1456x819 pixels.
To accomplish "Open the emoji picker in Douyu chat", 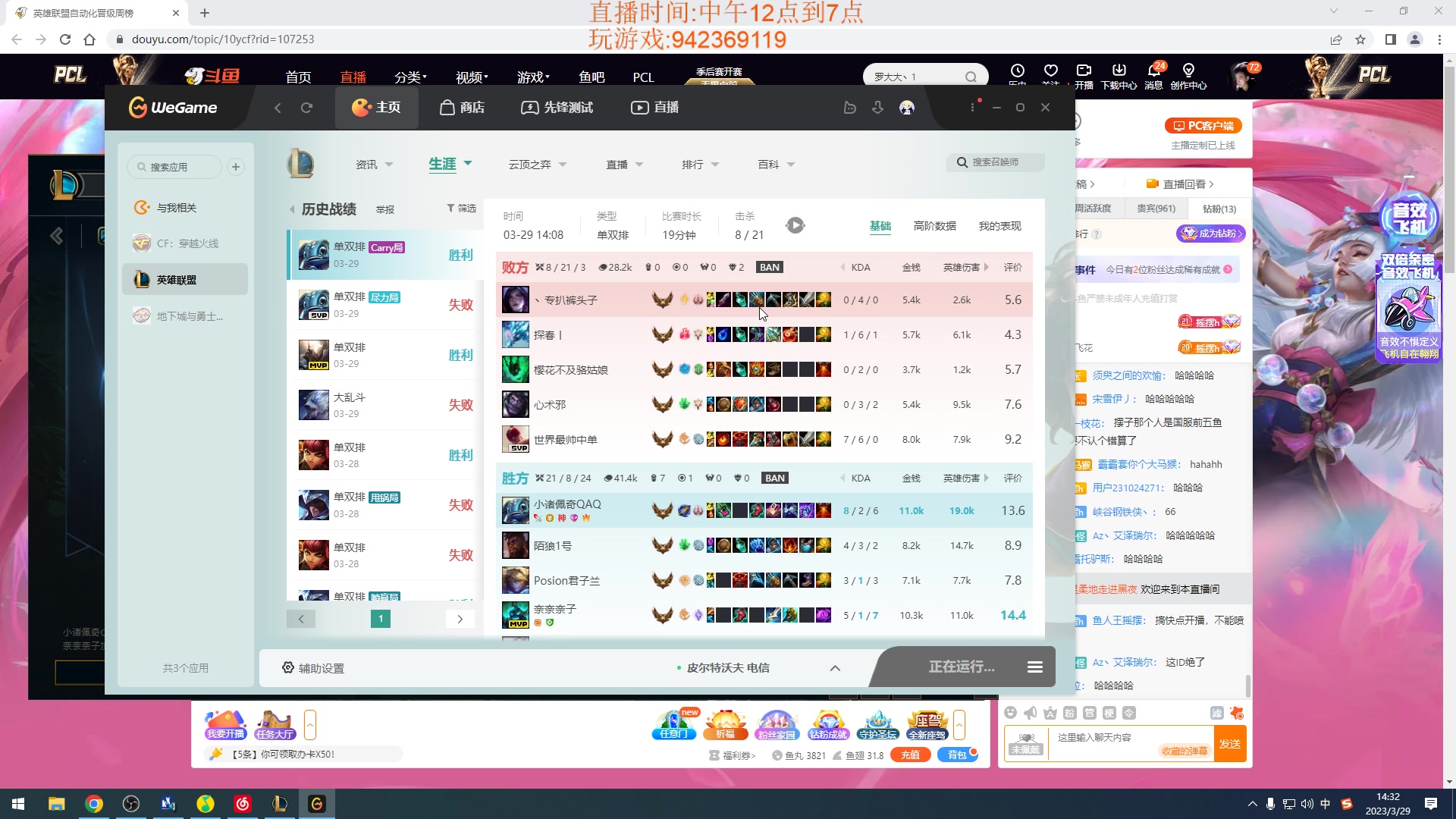I will coord(1010,713).
